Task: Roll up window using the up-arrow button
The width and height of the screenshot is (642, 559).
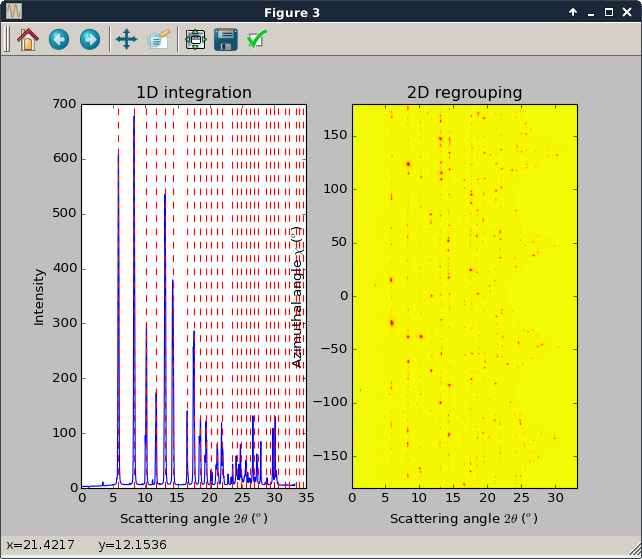Action: coord(573,12)
